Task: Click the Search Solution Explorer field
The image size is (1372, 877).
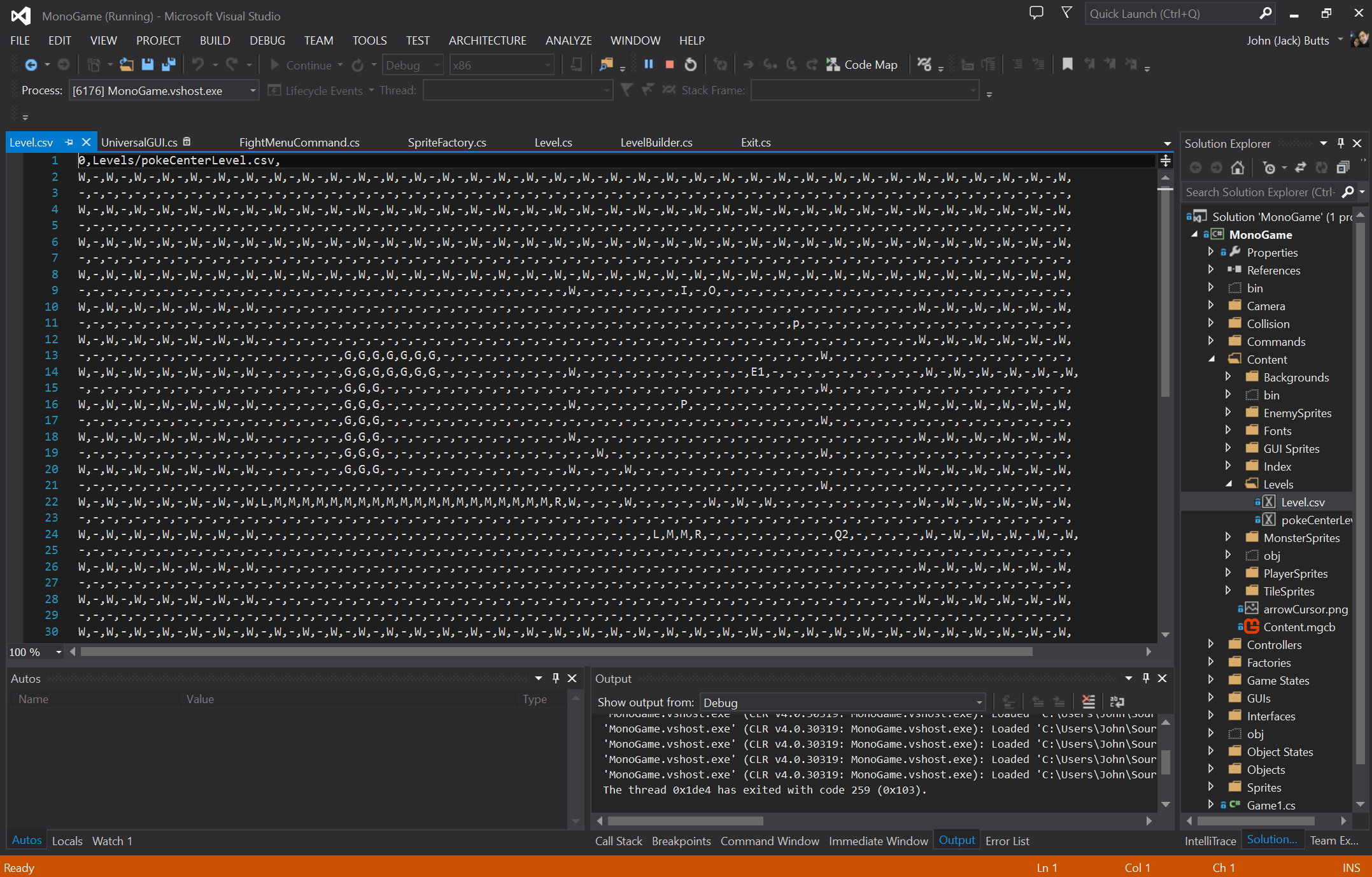Action: 1261,192
